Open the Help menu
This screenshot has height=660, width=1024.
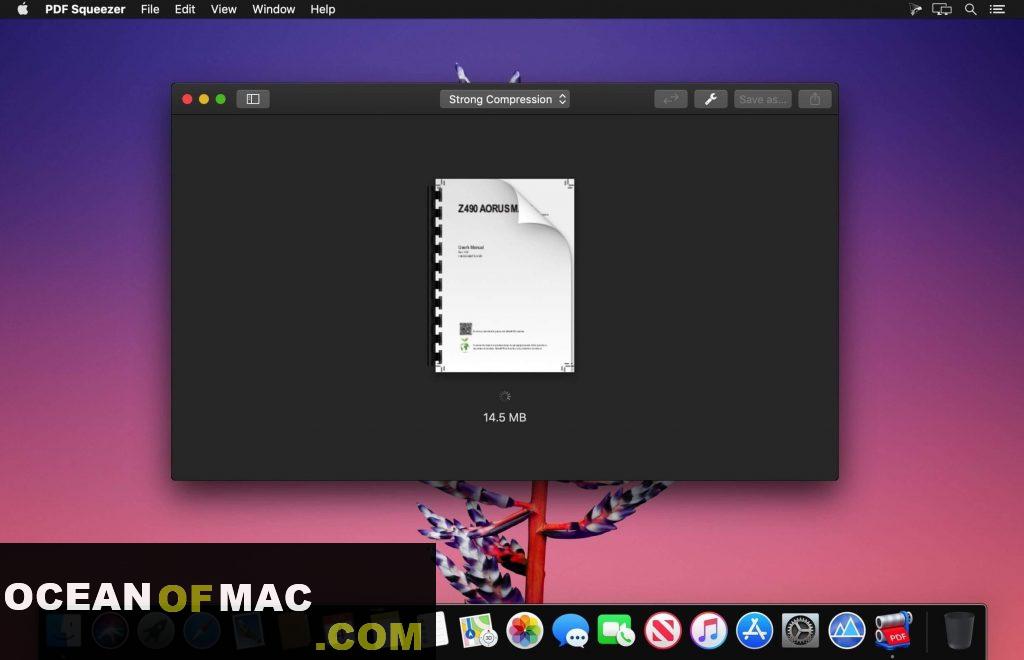(323, 9)
